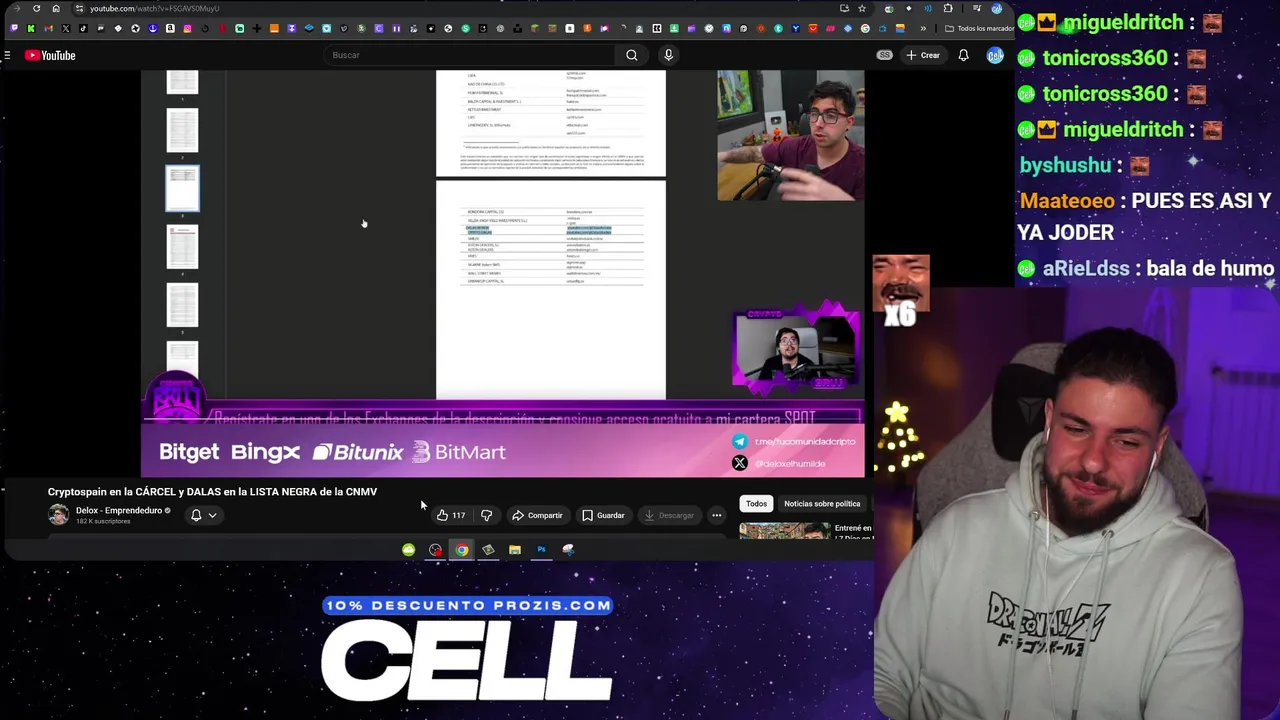
Task: Open Chrome extensions puzzle icon
Action: click(x=948, y=8)
